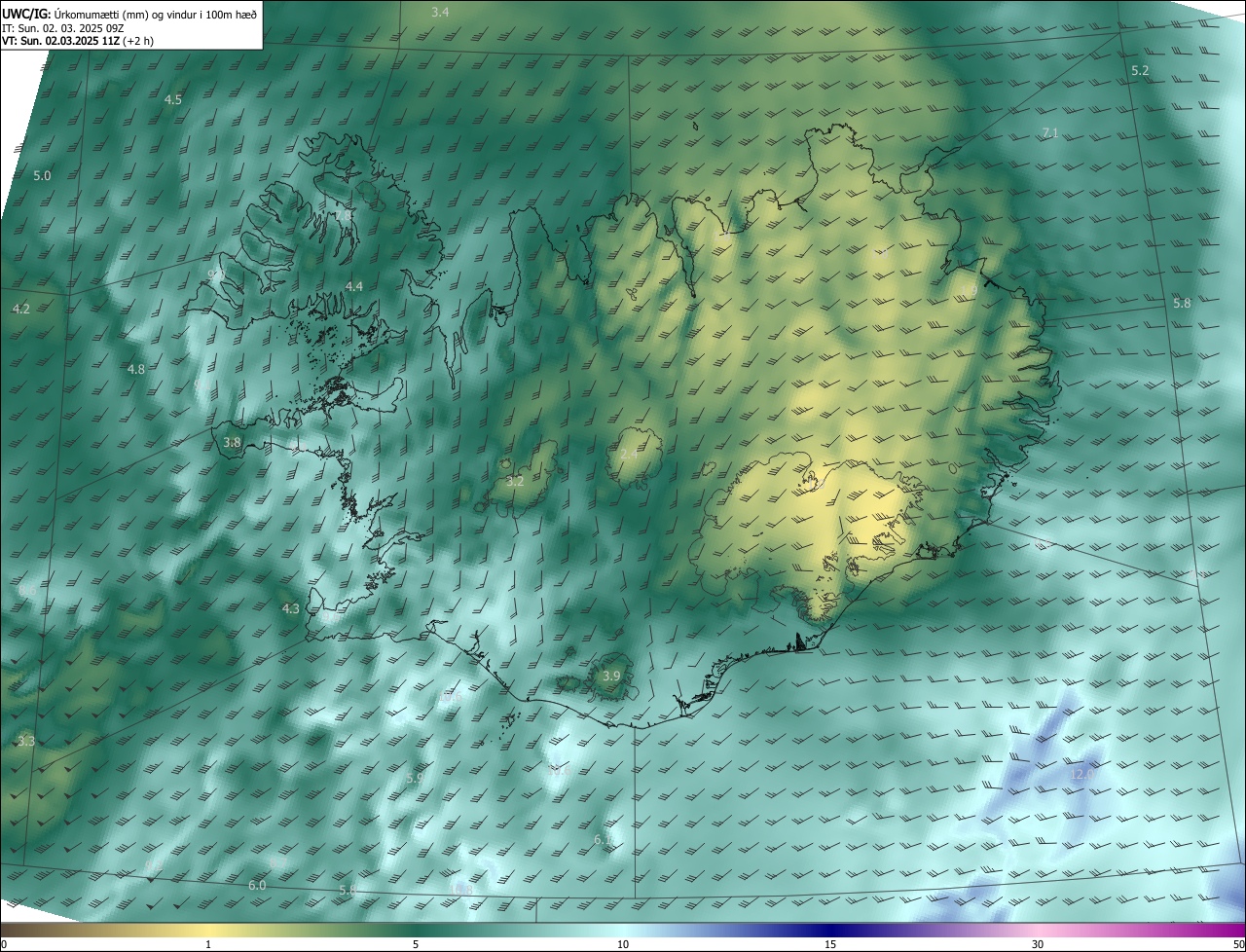
Task: Select the 7.1 value label
Action: [1049, 132]
